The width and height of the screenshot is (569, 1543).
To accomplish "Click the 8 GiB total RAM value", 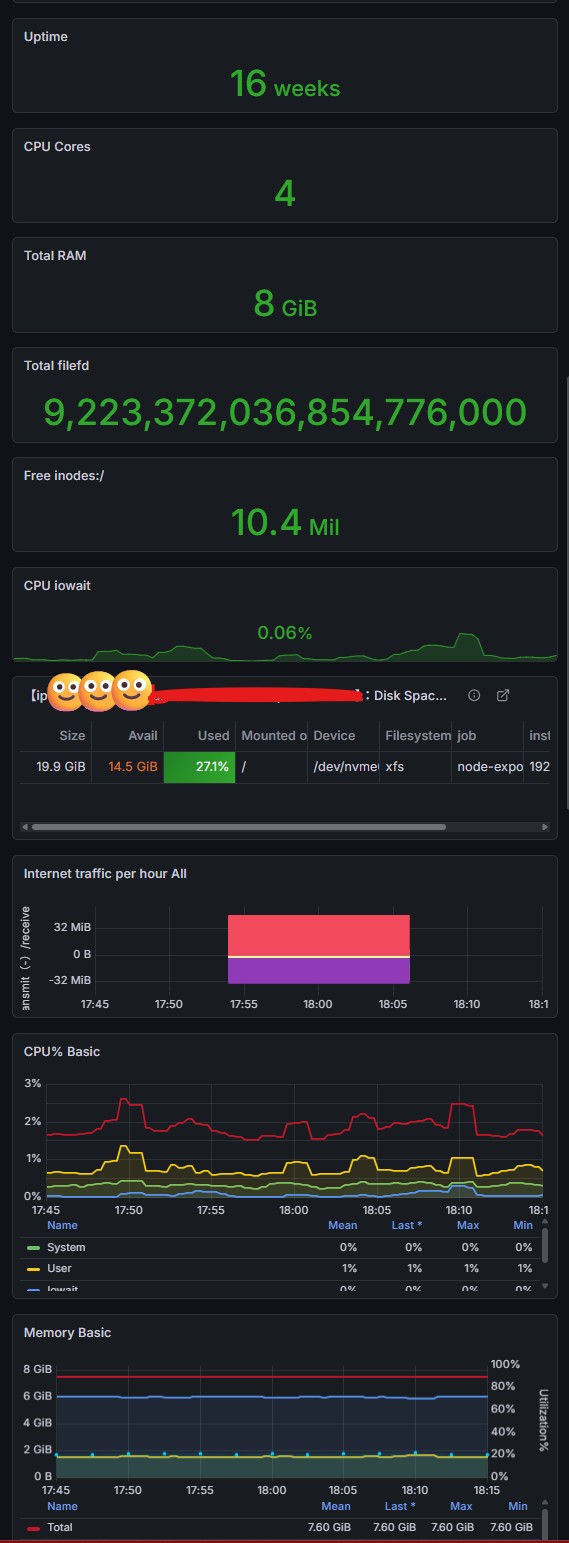I will pos(285,304).
